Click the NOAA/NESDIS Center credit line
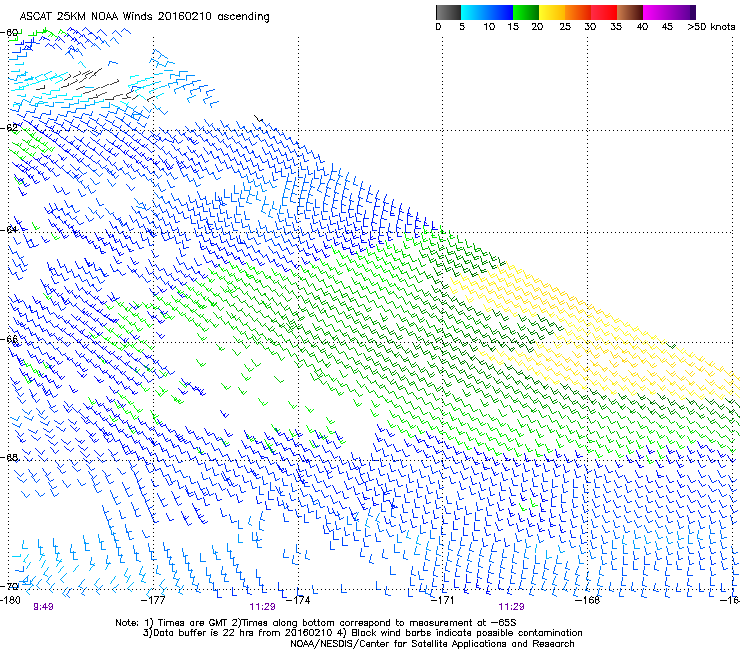Screen dimensions: 740x650 [432, 644]
